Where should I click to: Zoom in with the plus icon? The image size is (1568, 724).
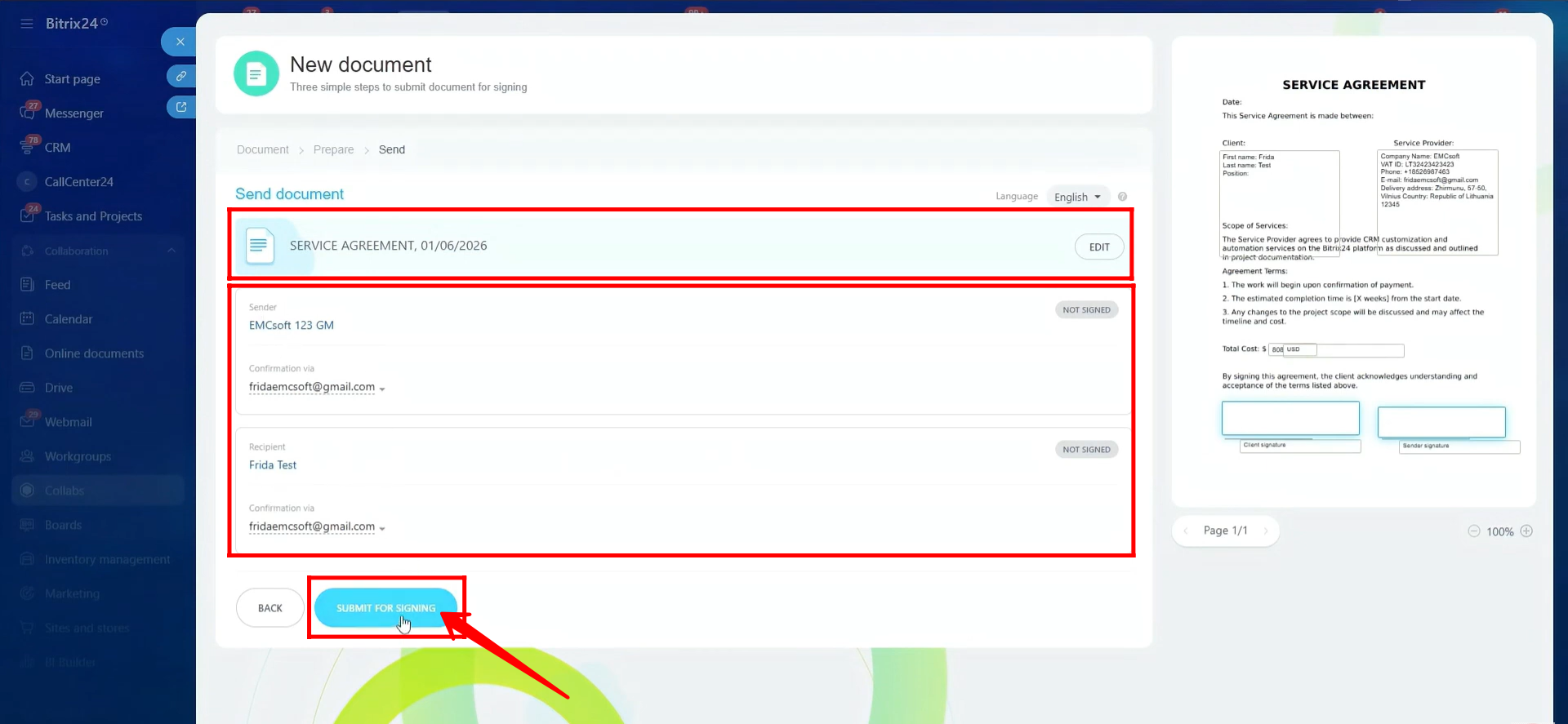click(x=1526, y=531)
